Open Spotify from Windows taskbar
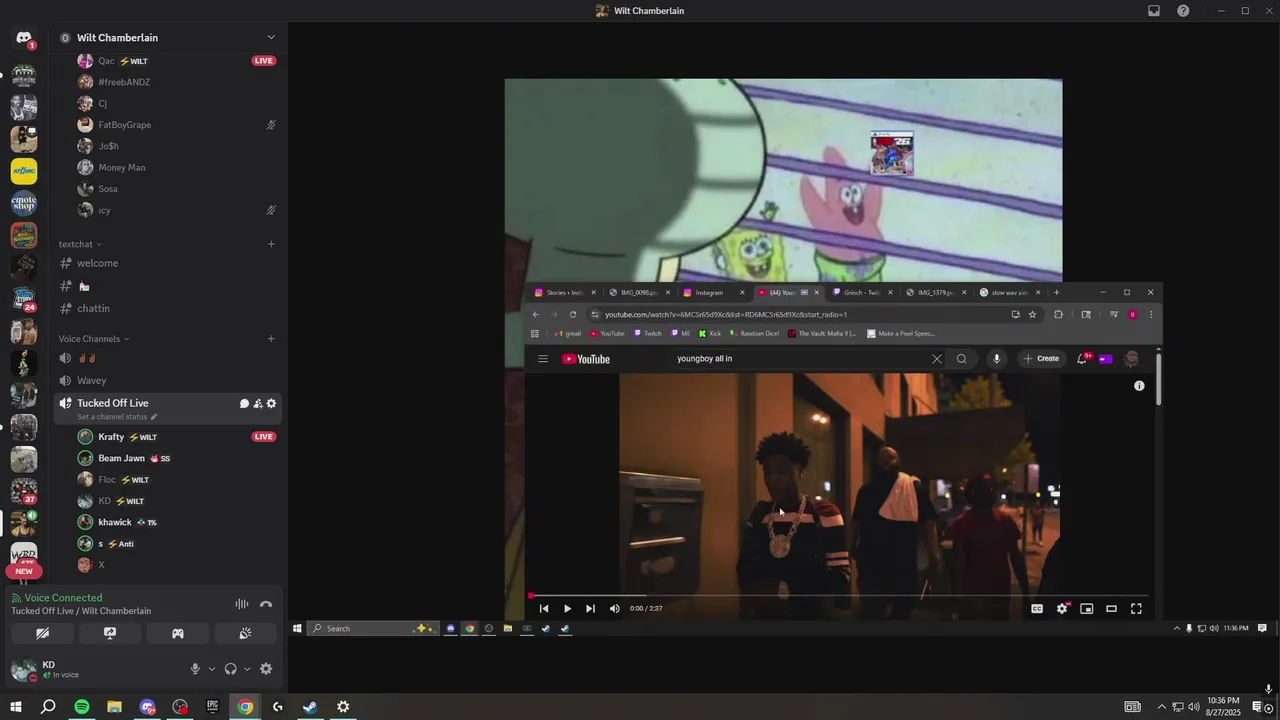The image size is (1280, 720). click(82, 707)
